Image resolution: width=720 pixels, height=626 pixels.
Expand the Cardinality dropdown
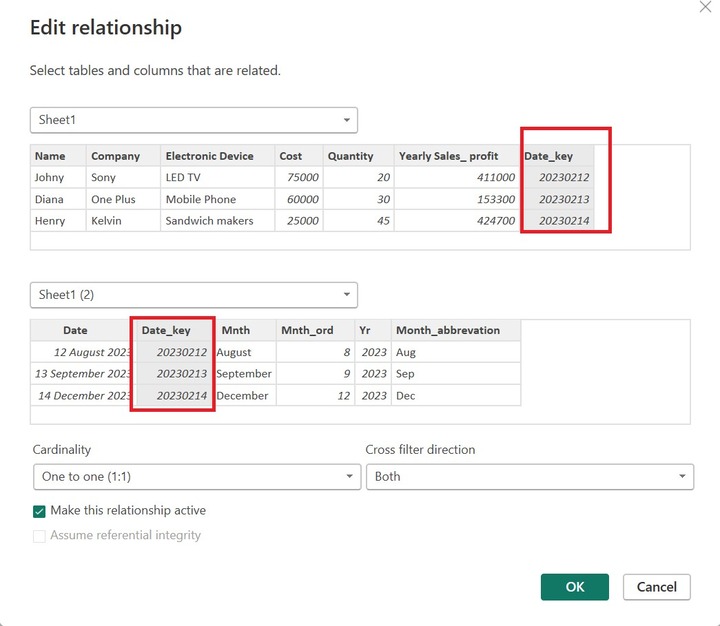coord(196,477)
